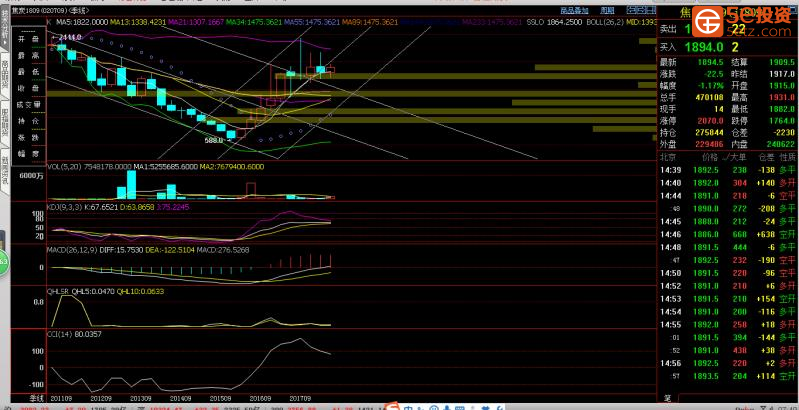Click the CCI(14) indicator label
This screenshot has height=410, width=799.
pyautogui.click(x=59, y=335)
